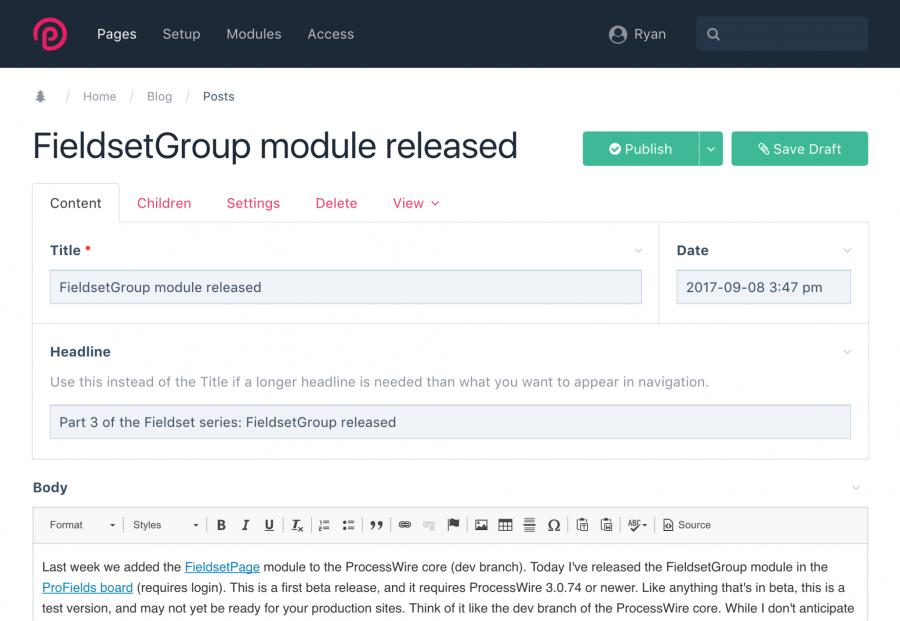Collapse the Date field chevron
900x621 pixels.
(847, 251)
